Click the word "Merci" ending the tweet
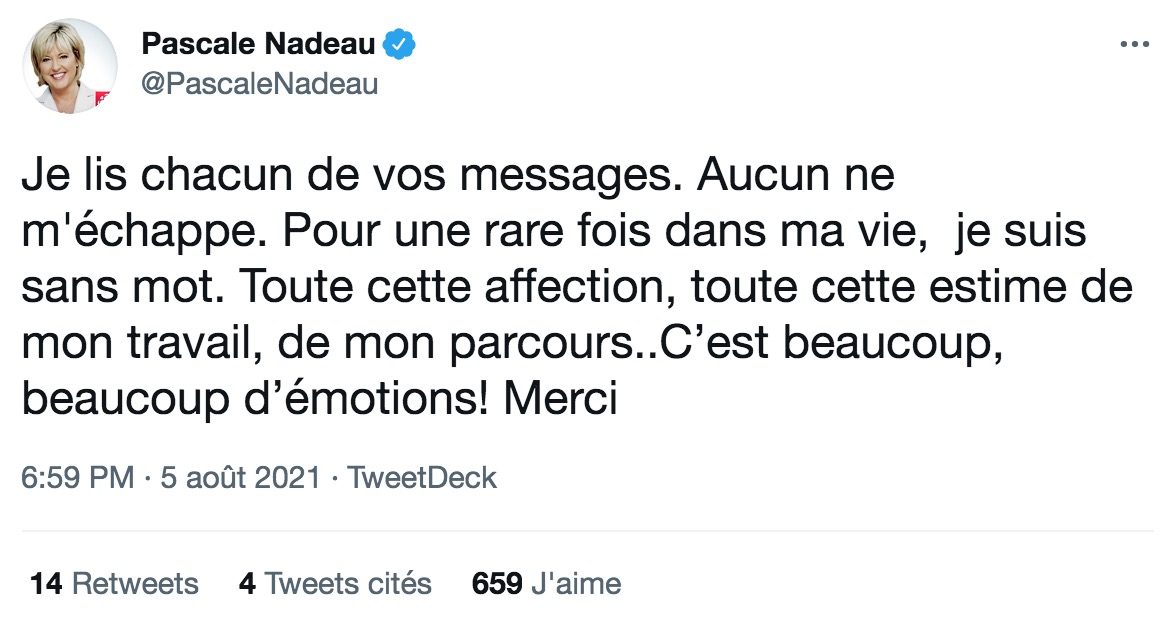1174x624 pixels. click(561, 399)
